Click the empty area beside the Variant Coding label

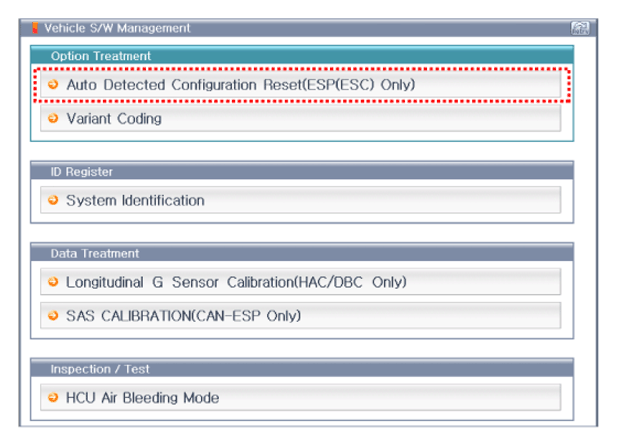(361, 118)
